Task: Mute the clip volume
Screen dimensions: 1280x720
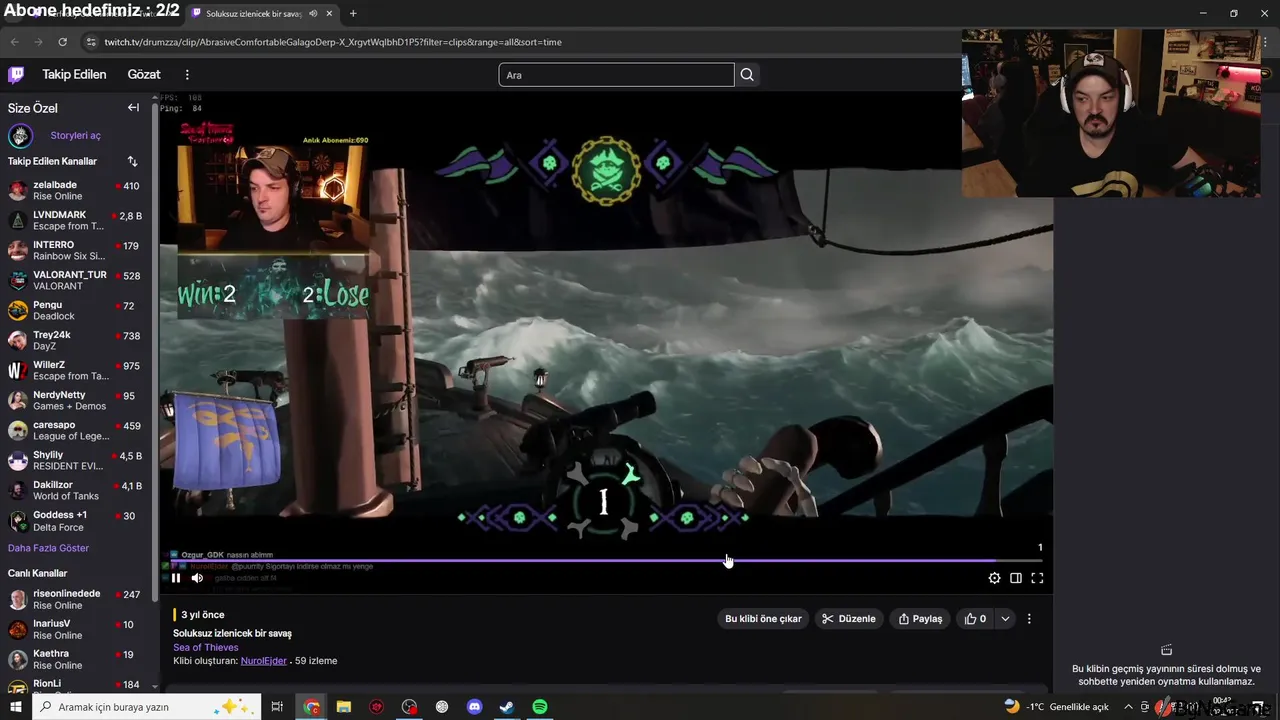Action: (197, 578)
